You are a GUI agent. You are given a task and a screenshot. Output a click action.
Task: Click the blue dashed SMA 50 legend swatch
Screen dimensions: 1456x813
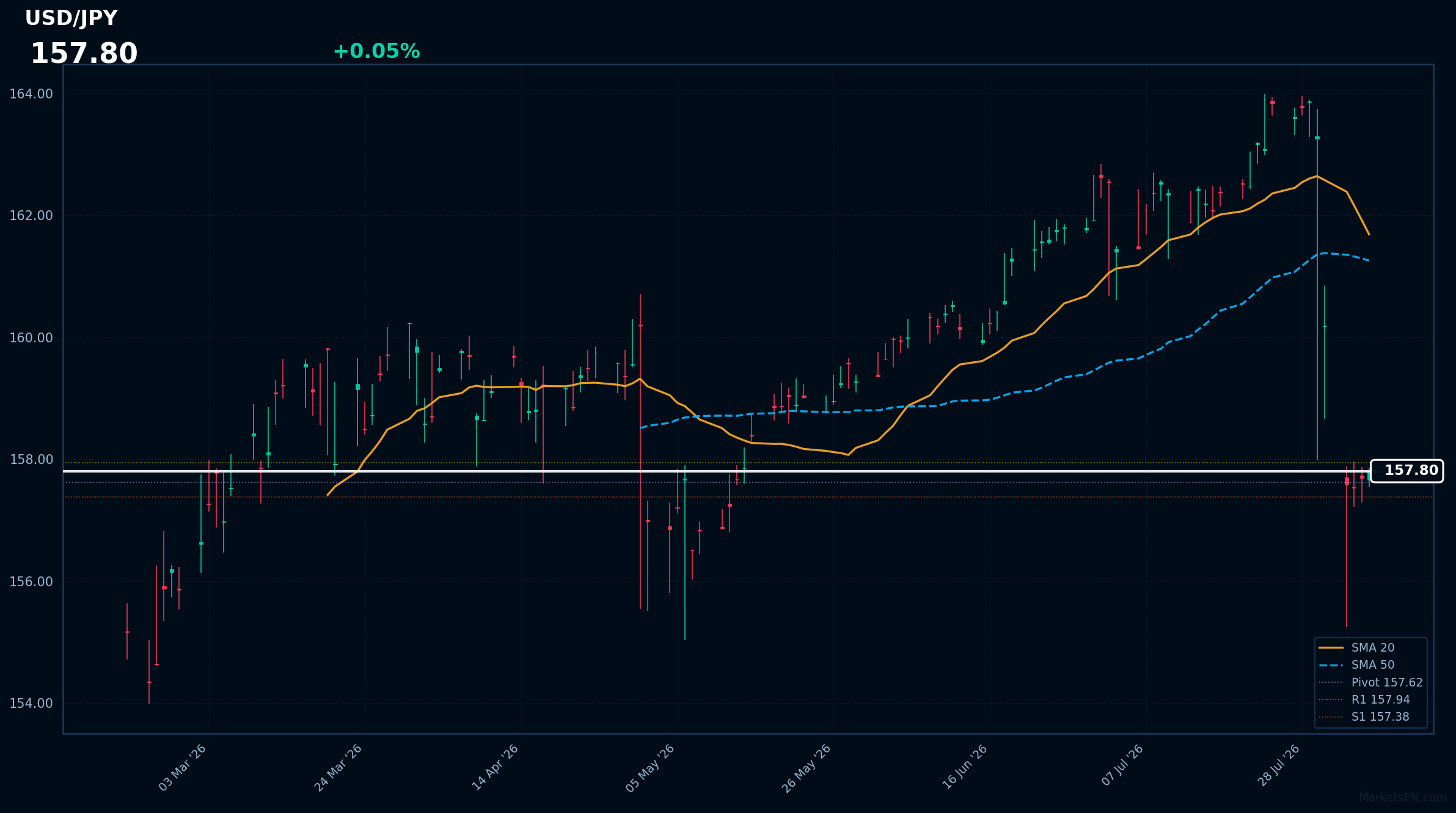tap(1331, 664)
